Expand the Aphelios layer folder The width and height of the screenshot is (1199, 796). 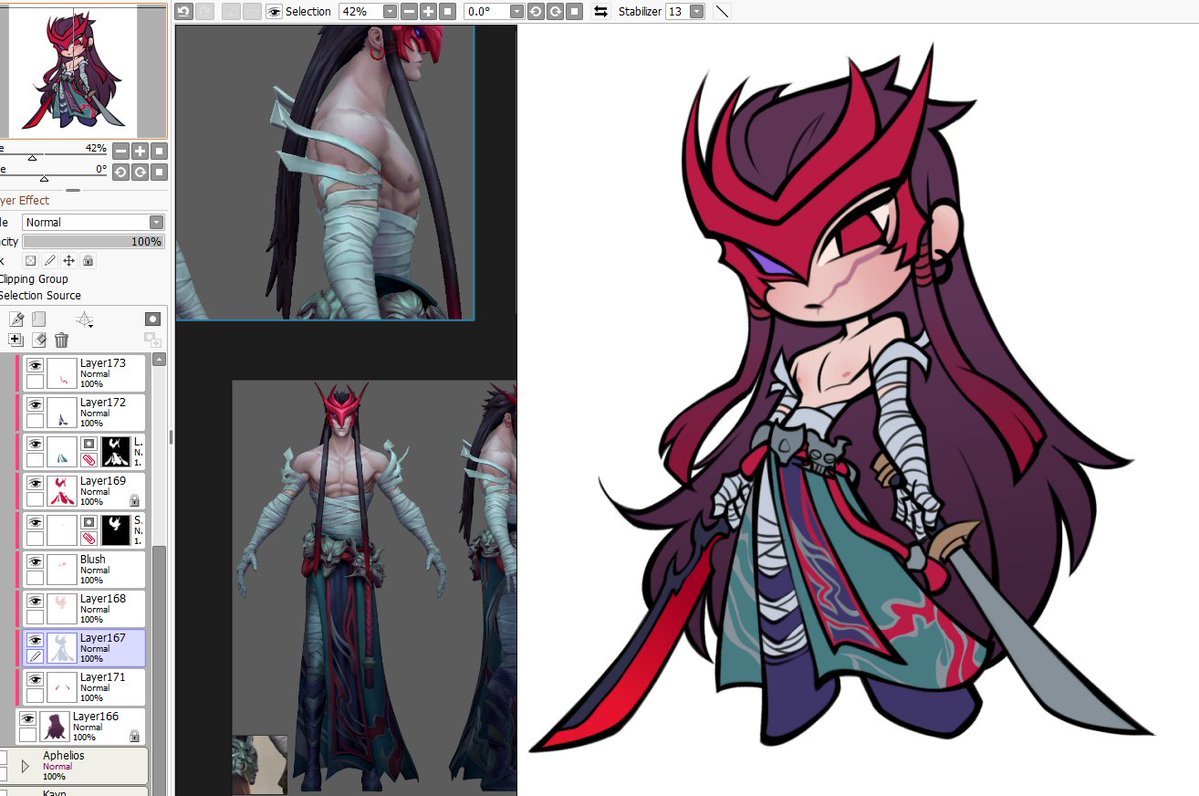(x=25, y=765)
